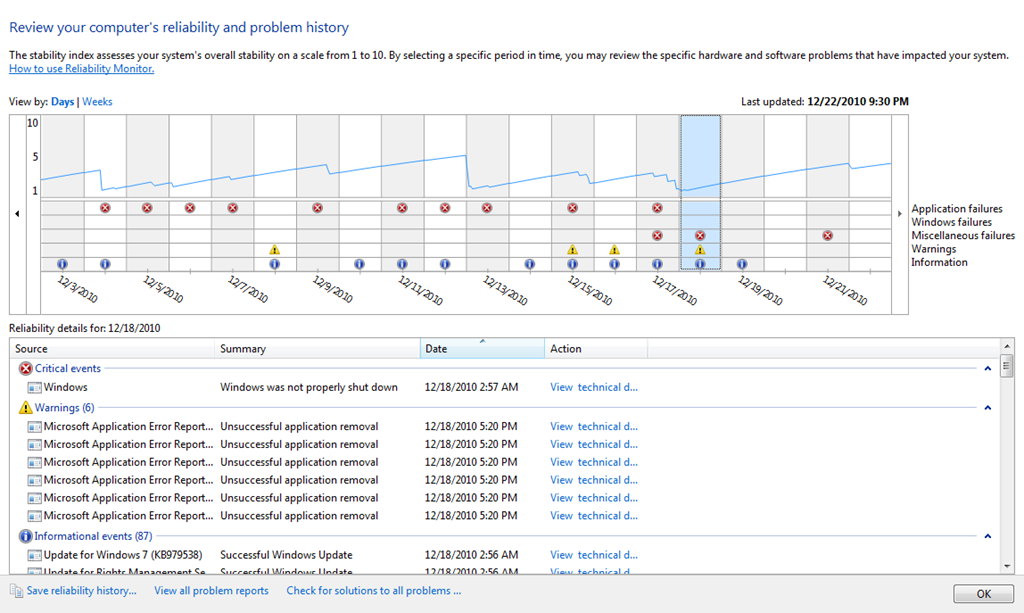
Task: Select the warning icon on 12/8/2010
Action: (x=275, y=250)
